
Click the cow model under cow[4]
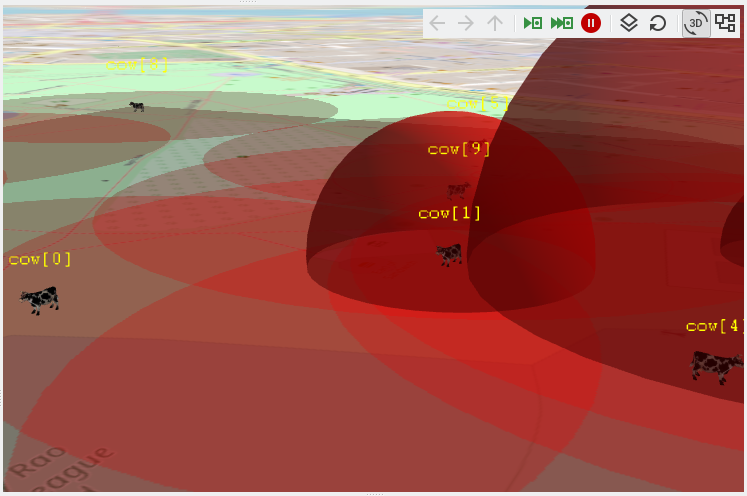click(x=716, y=367)
